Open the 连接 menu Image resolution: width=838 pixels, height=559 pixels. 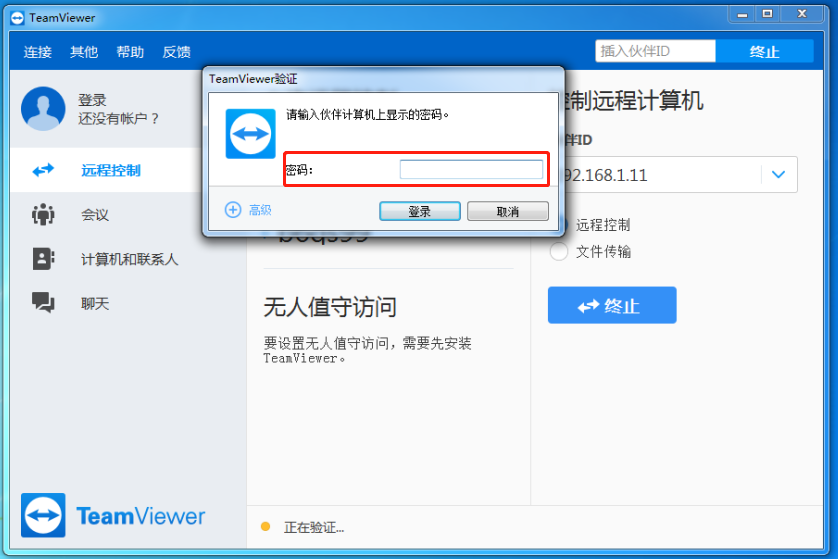tap(38, 52)
